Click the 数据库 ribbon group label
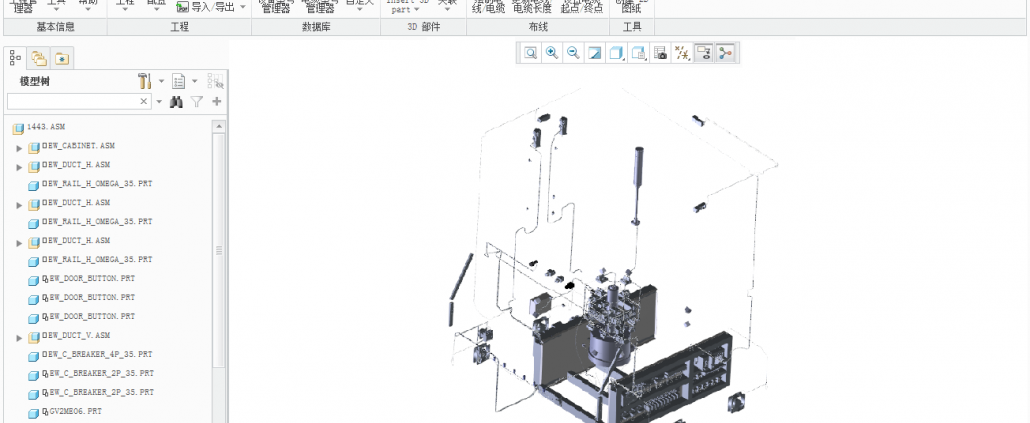Screen dimensions: 1030x423 (316, 27)
